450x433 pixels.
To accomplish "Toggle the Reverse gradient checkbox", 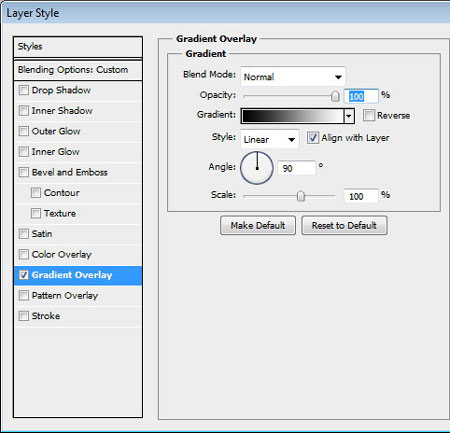I will coord(369,116).
